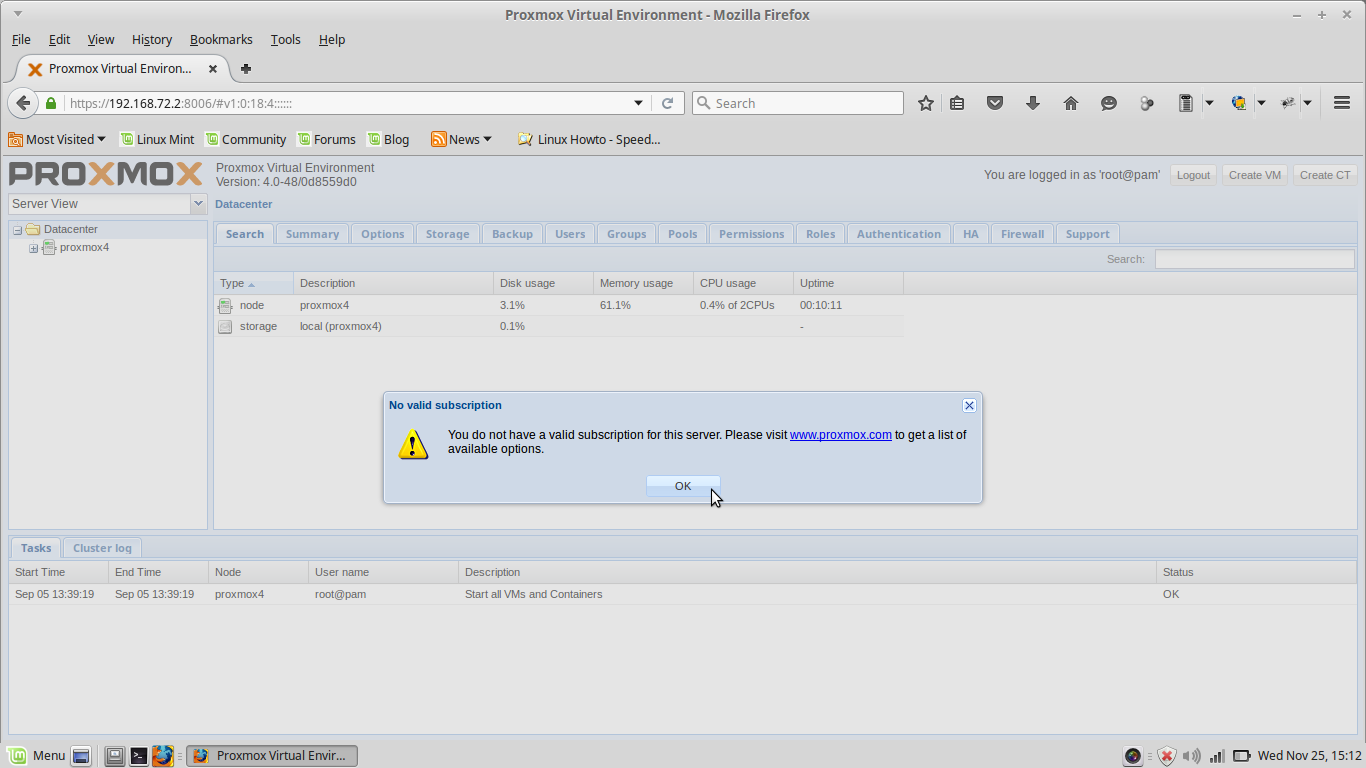Image resolution: width=1366 pixels, height=768 pixels.
Task: Click the monitor launcher in the panel
Action: [x=115, y=756]
